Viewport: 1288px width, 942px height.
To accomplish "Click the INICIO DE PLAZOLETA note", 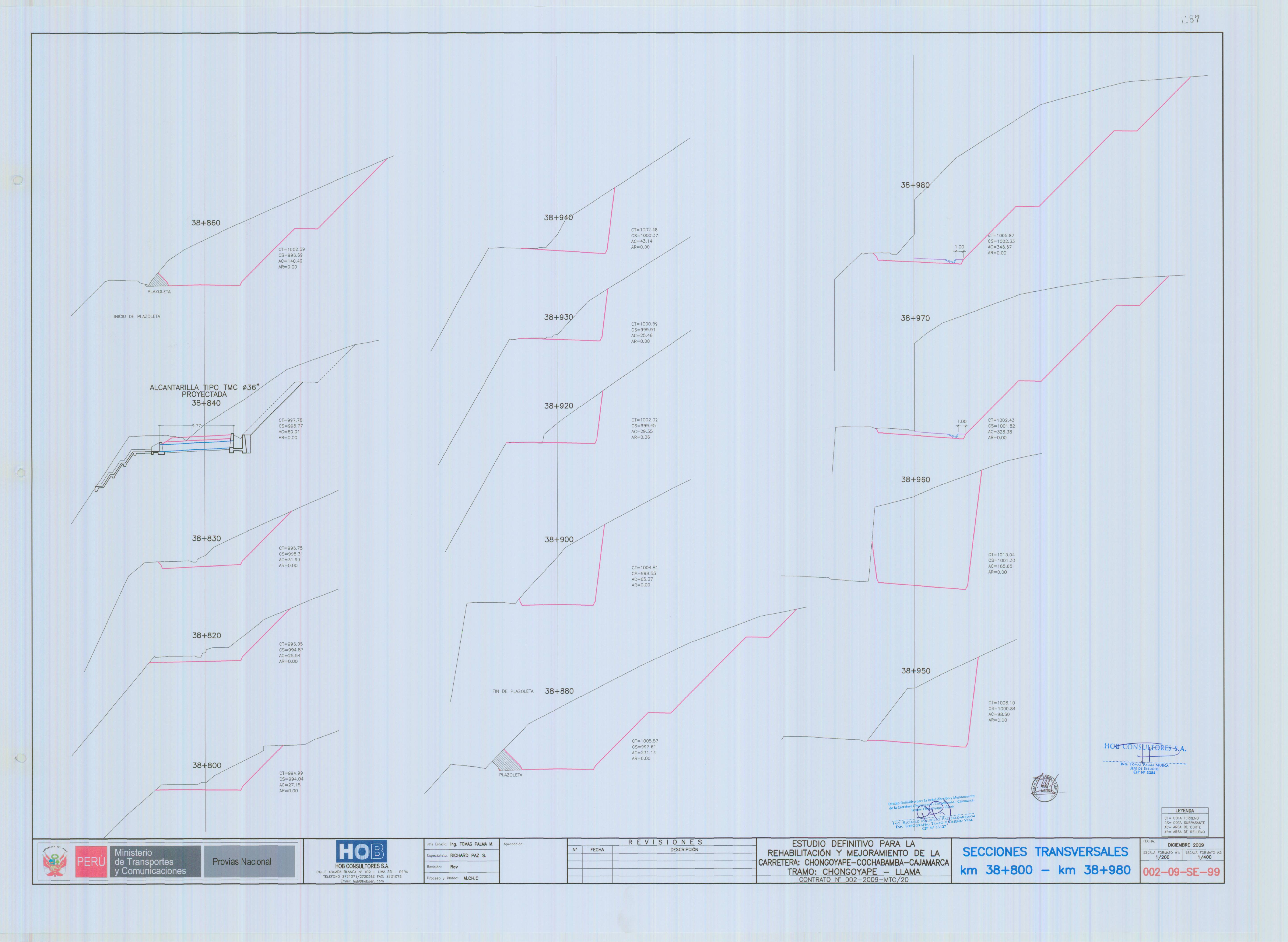I will (137, 316).
